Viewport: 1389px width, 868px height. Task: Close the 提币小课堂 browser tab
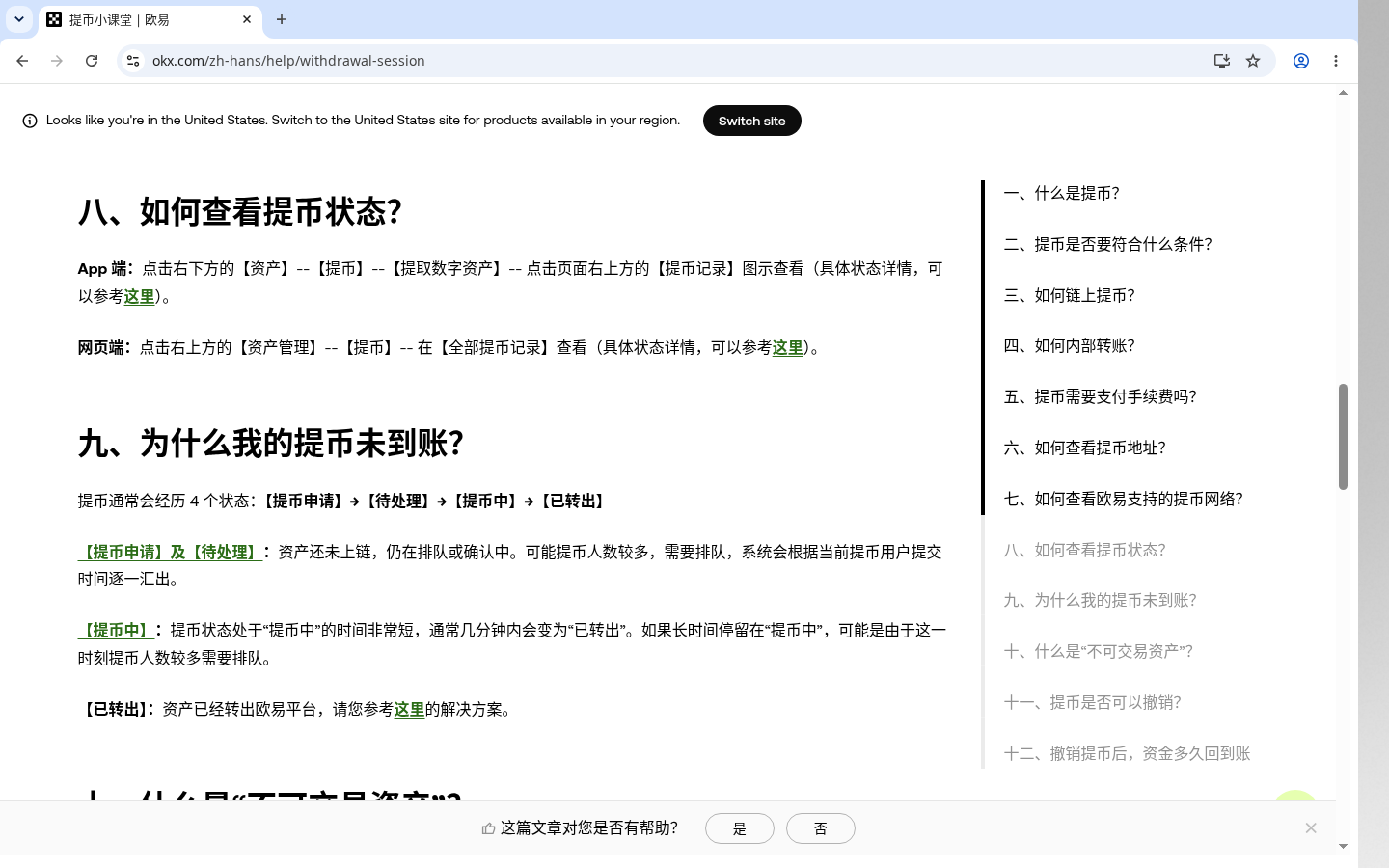point(247,19)
